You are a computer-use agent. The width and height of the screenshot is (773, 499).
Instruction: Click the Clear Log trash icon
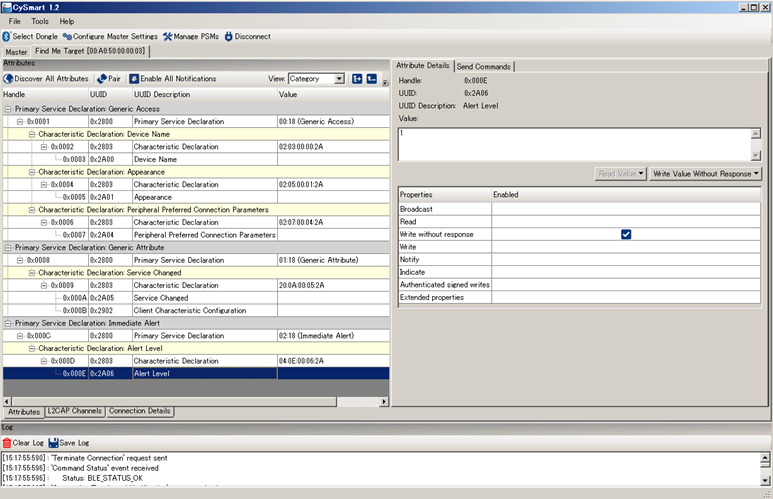click(x=7, y=443)
